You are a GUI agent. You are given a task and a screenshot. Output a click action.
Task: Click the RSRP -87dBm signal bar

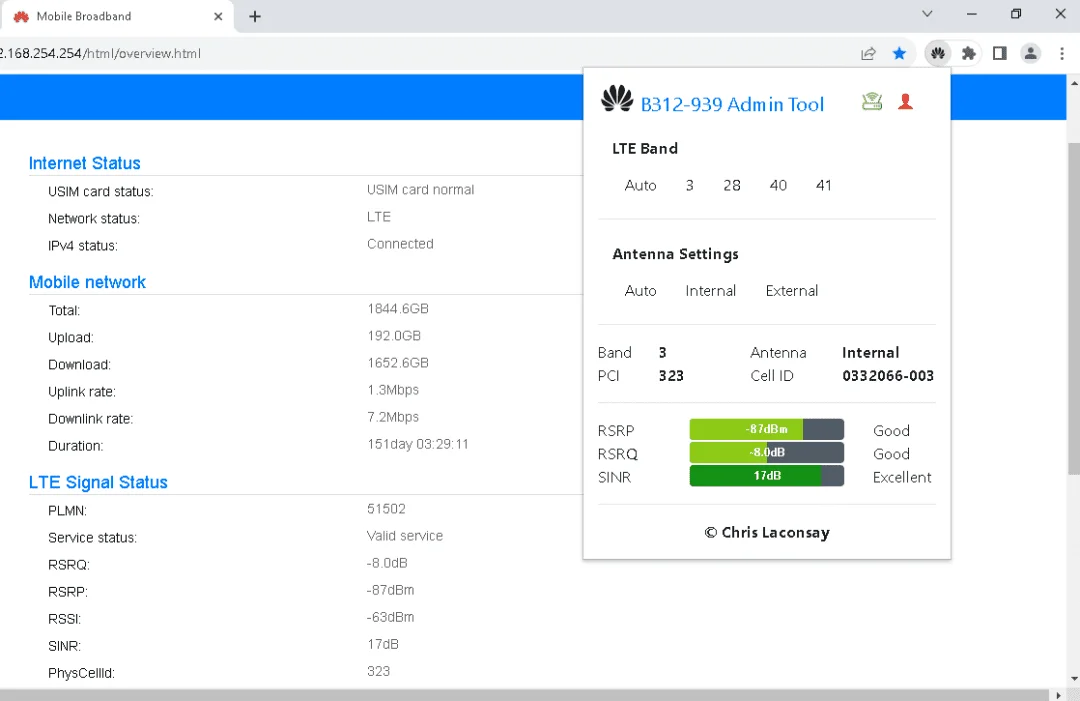[x=767, y=429]
